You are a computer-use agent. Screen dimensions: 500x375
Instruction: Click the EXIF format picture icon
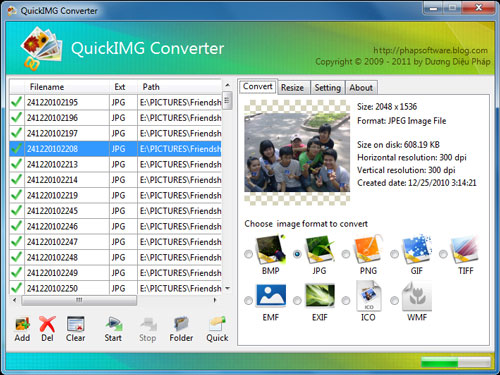click(319, 296)
